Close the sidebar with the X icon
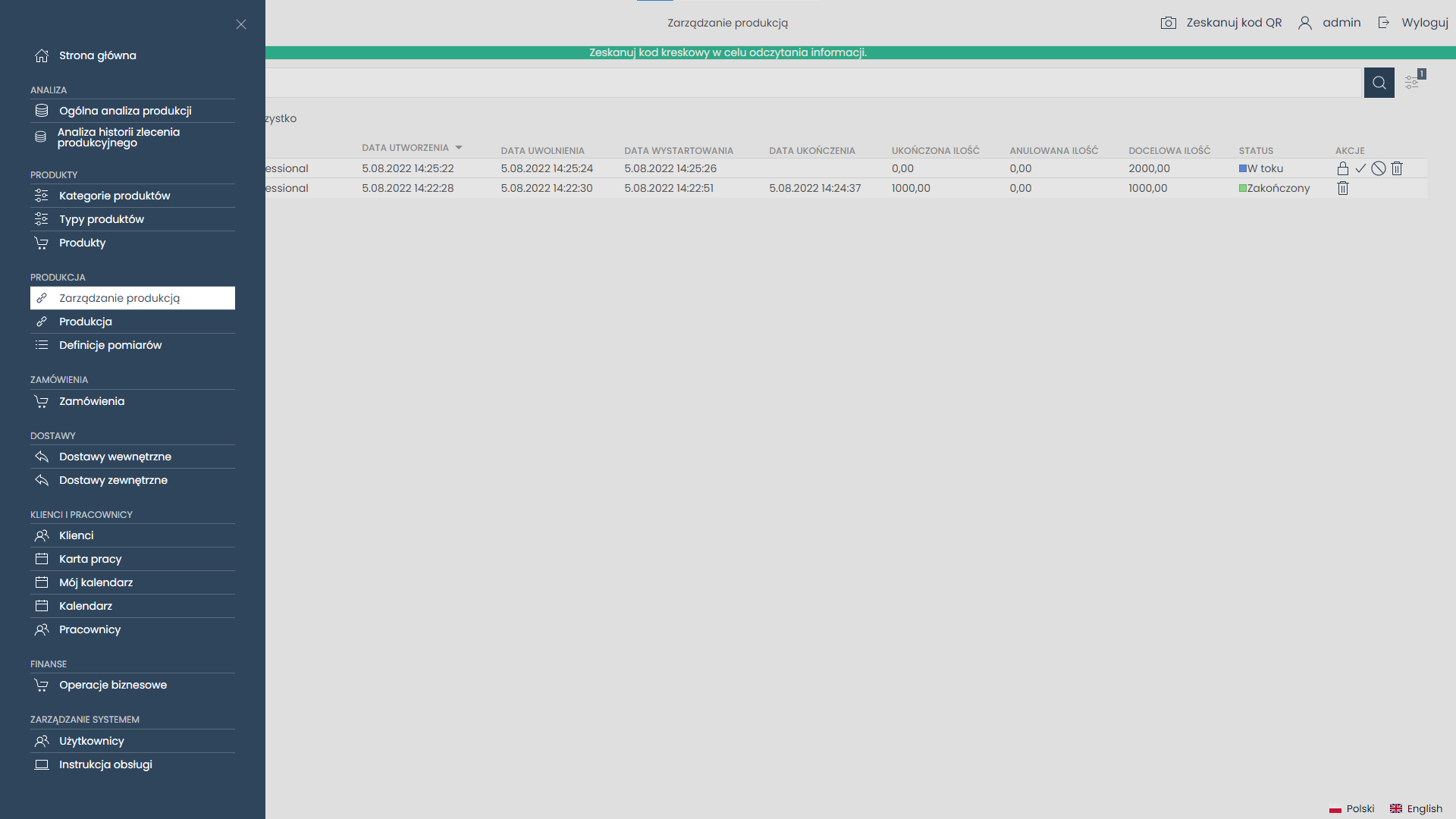Screen dimensions: 1456x819 tap(241, 24)
